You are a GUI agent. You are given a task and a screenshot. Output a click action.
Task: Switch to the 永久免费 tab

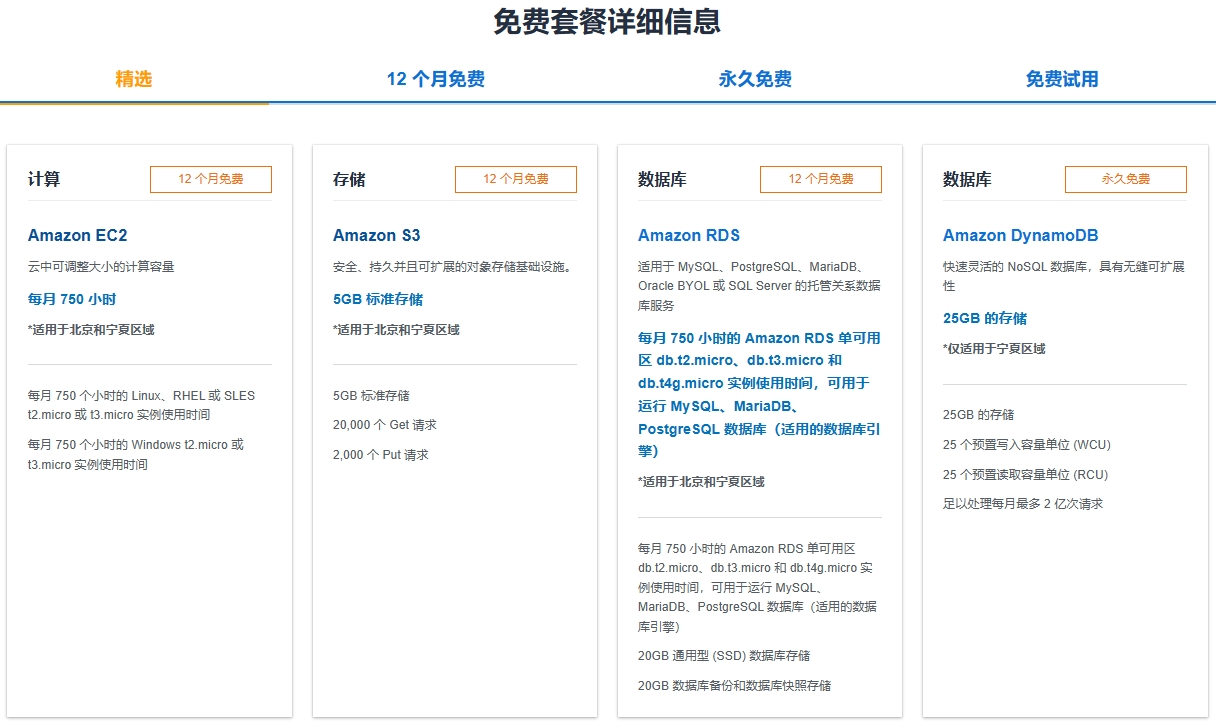tap(753, 79)
